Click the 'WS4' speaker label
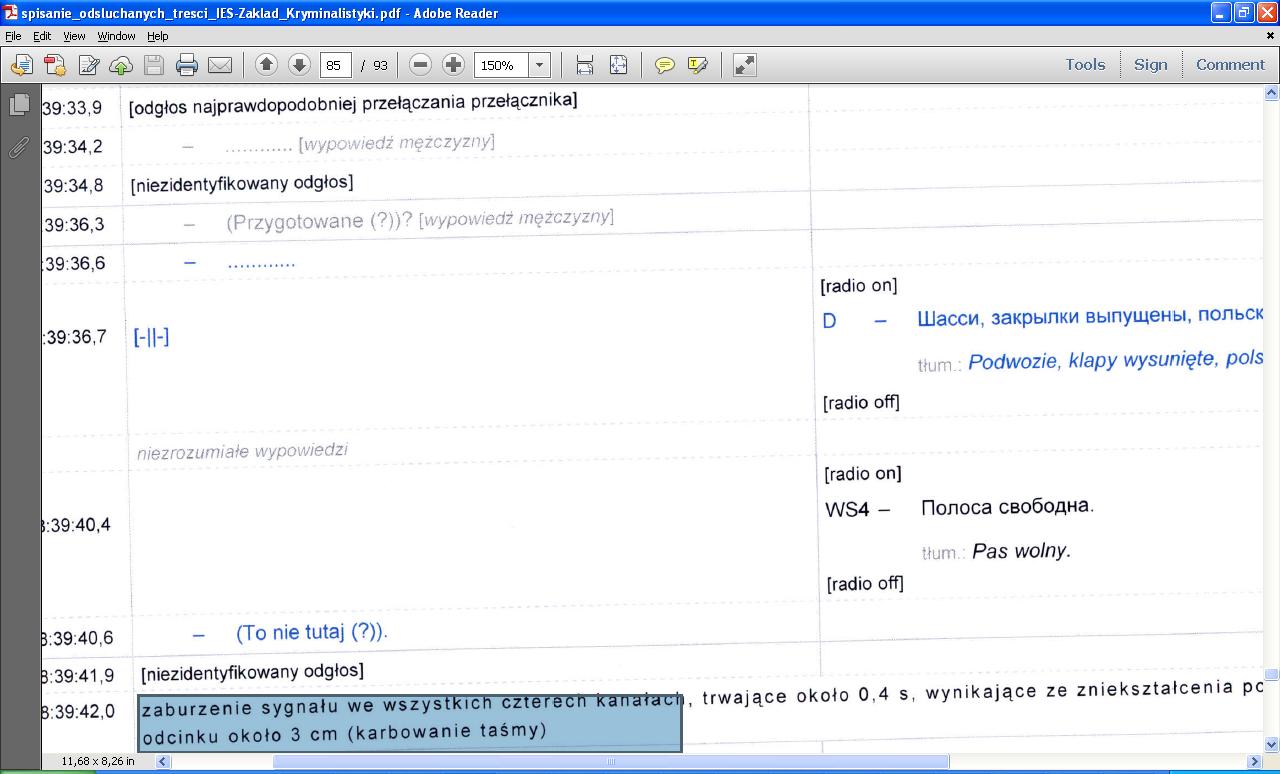The height and width of the screenshot is (774, 1280). click(846, 510)
